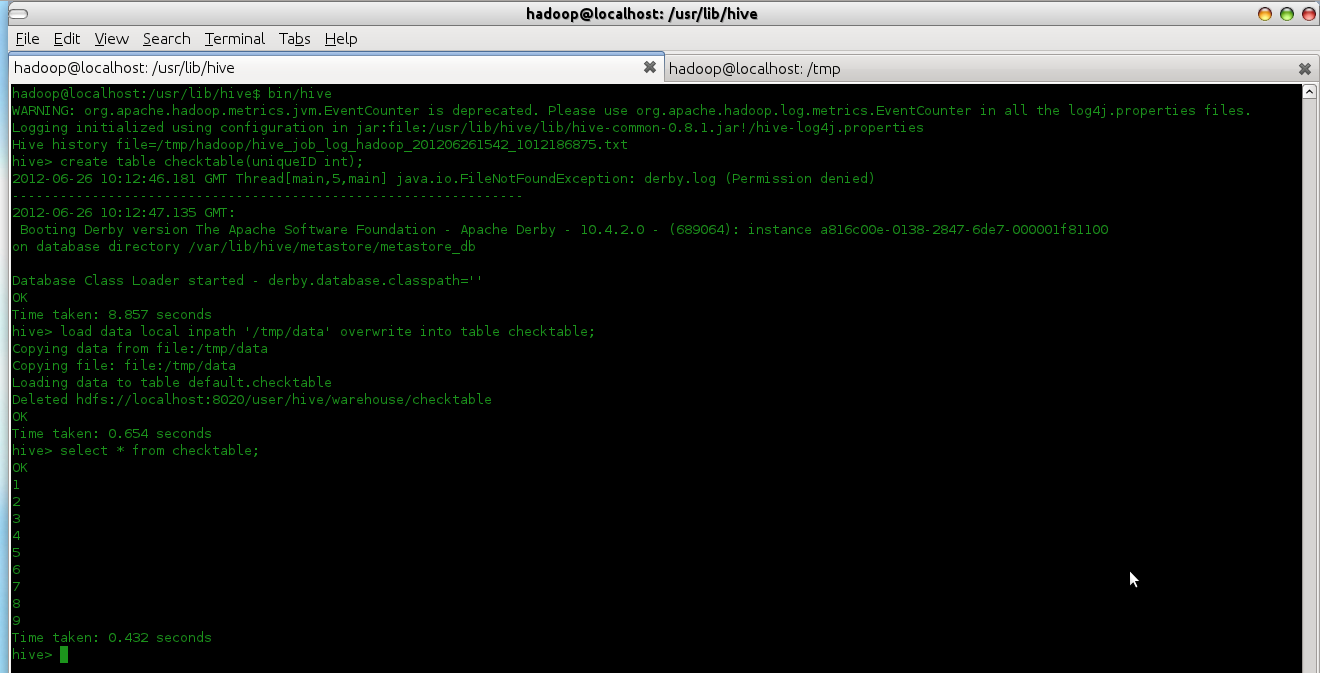Click the 'bin/hive' shell command line

pos(172,94)
